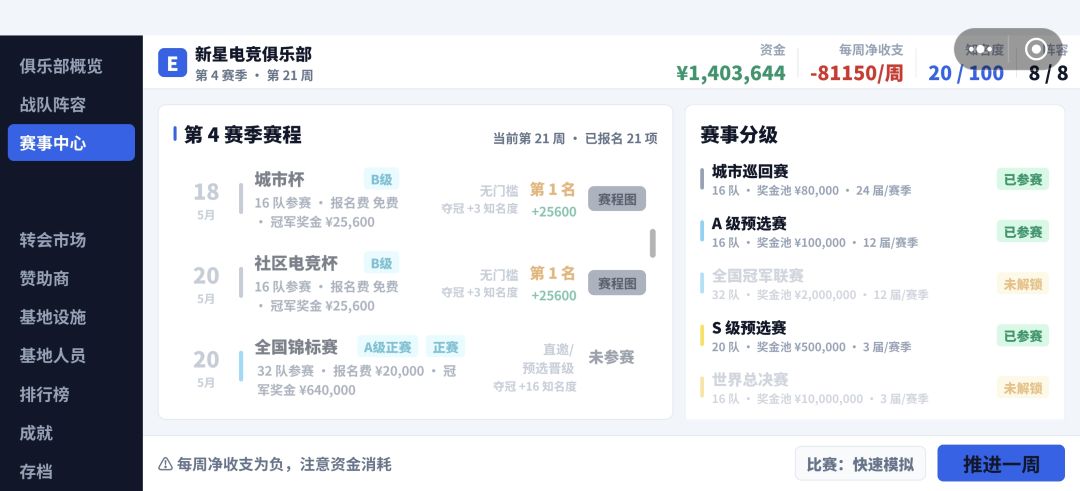Select the 全国锦标赛 event row
Image resolution: width=1080 pixels, height=491 pixels.
pyautogui.click(x=415, y=366)
